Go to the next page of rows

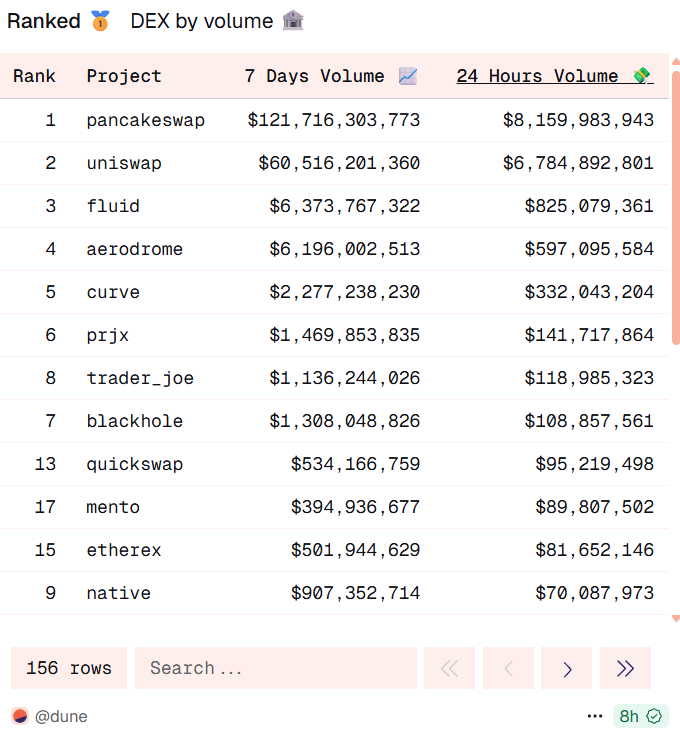click(566, 668)
